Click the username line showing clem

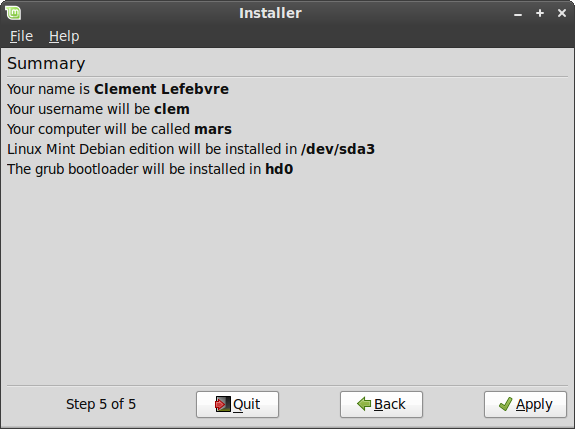coord(98,109)
